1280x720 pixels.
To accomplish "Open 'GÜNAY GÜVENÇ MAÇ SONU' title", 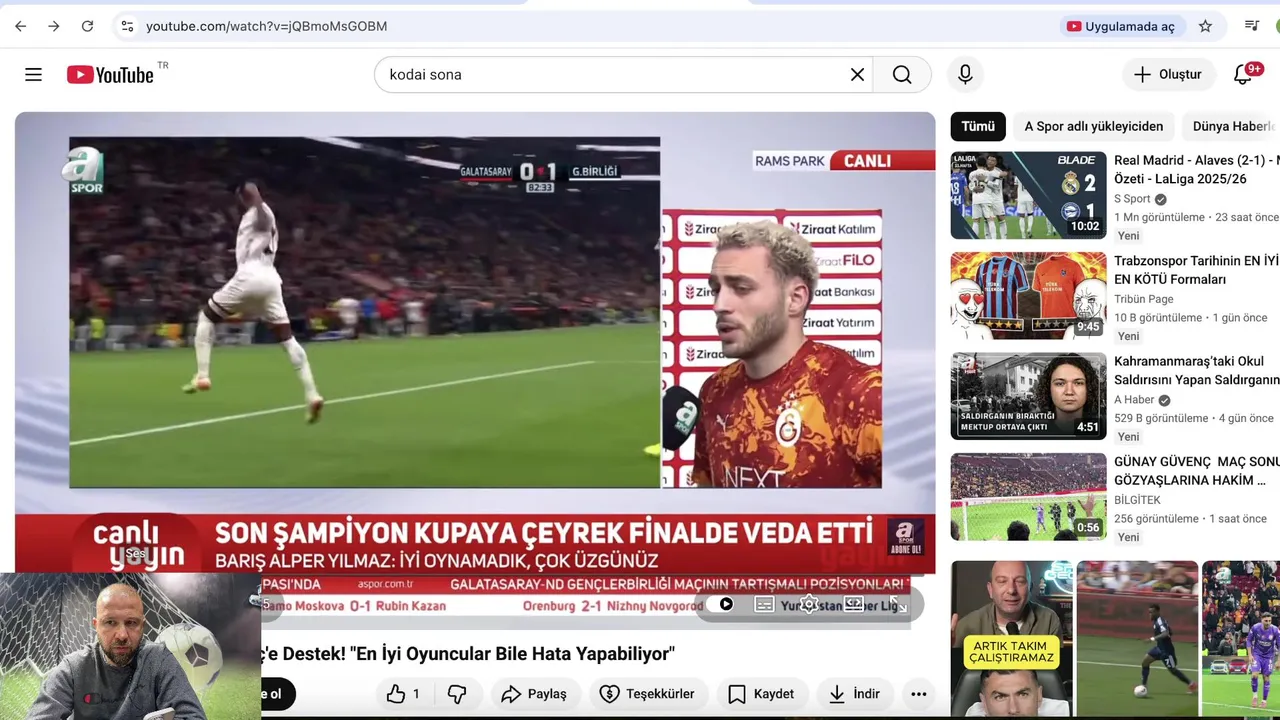I will coord(1196,471).
